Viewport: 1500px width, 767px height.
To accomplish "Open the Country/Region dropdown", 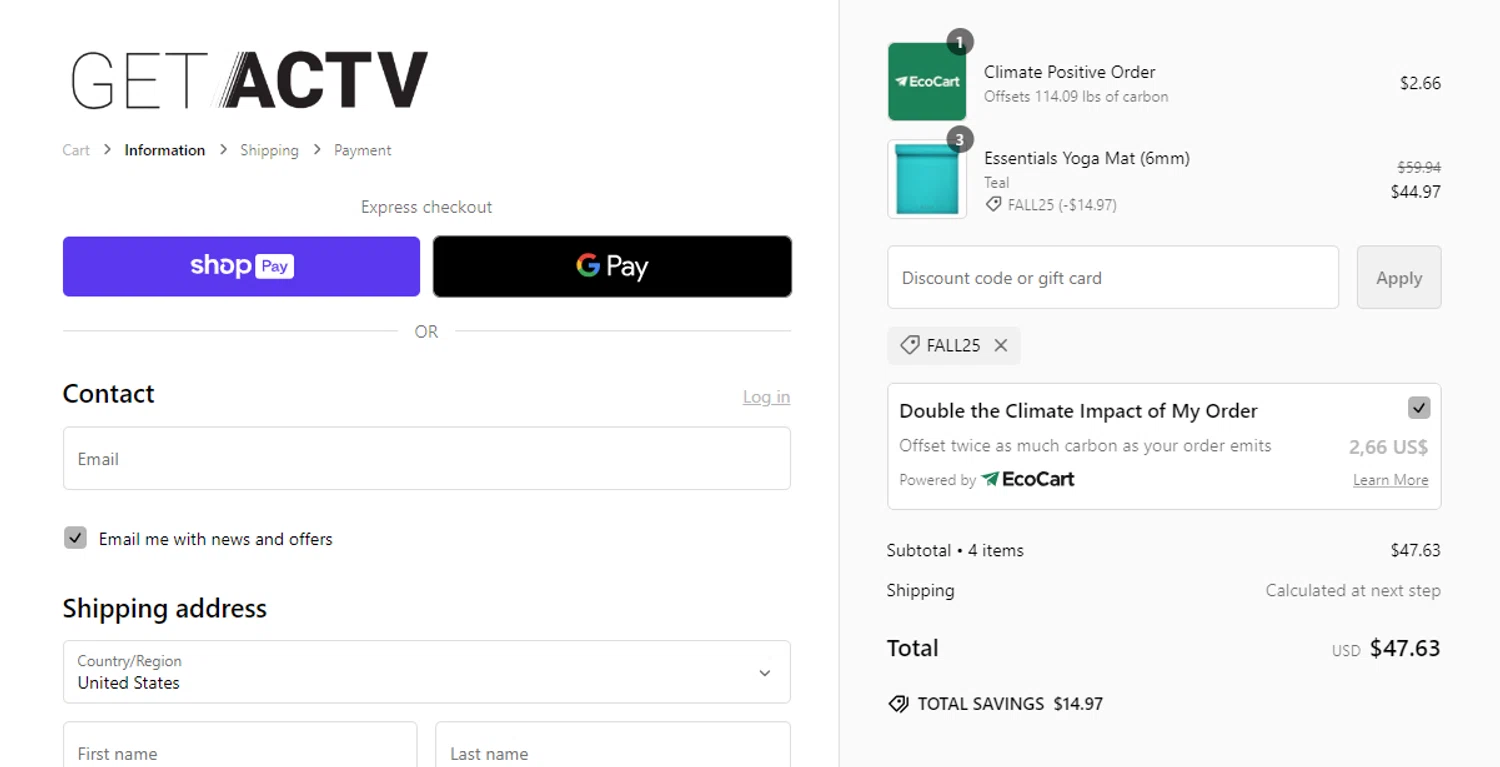I will click(427, 672).
